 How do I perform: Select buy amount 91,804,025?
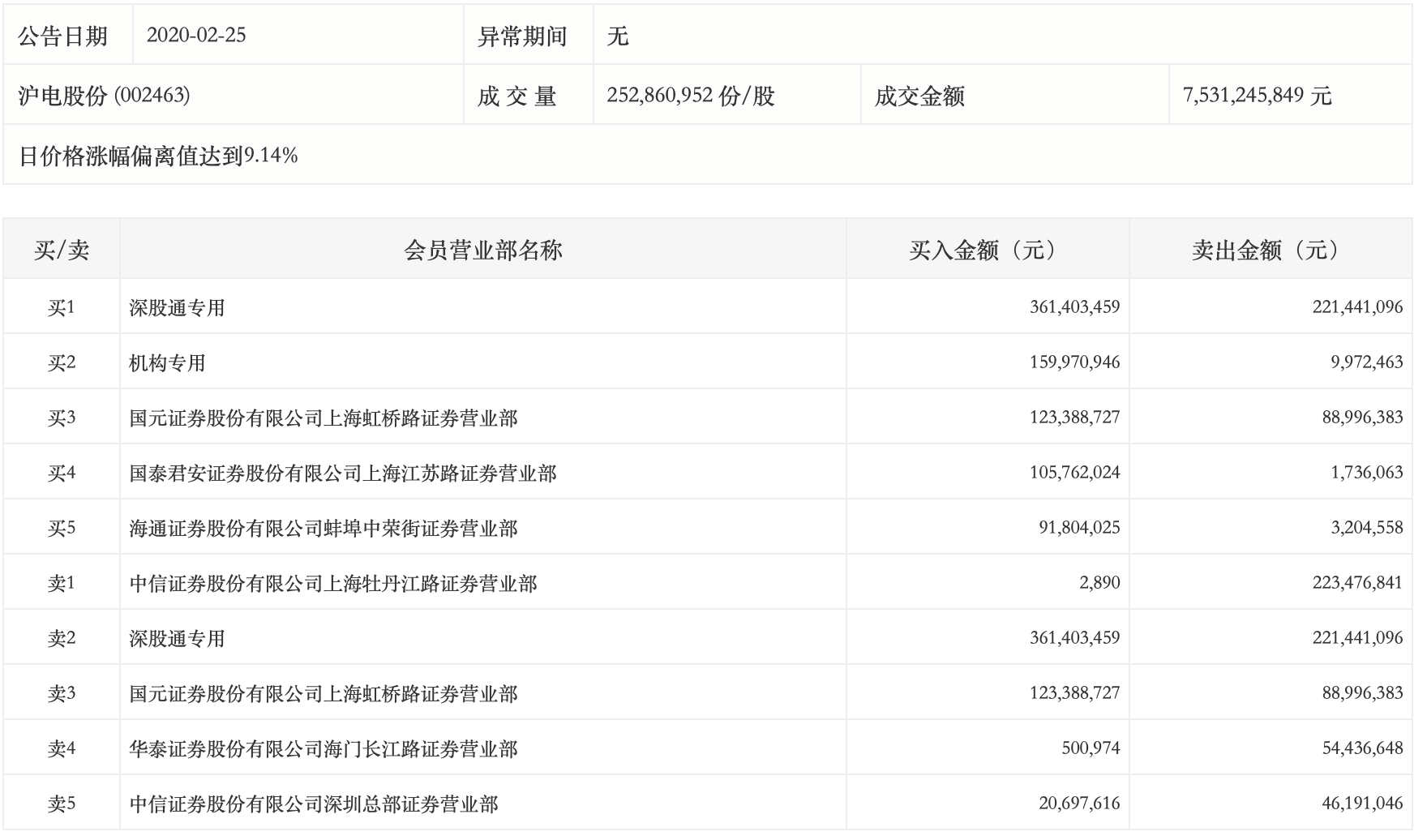tap(1079, 527)
